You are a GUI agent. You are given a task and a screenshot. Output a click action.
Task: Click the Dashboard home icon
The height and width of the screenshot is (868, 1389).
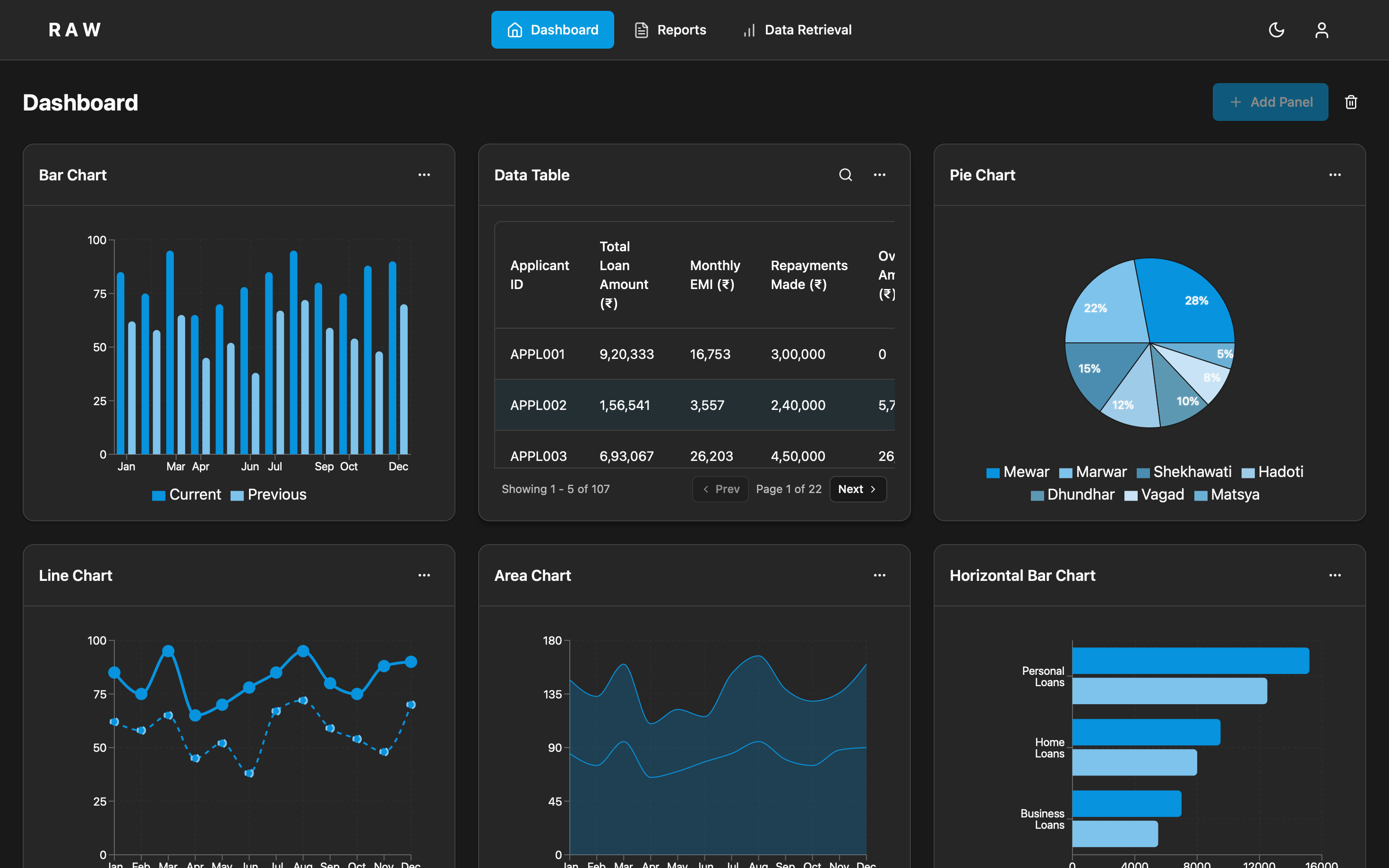(515, 29)
